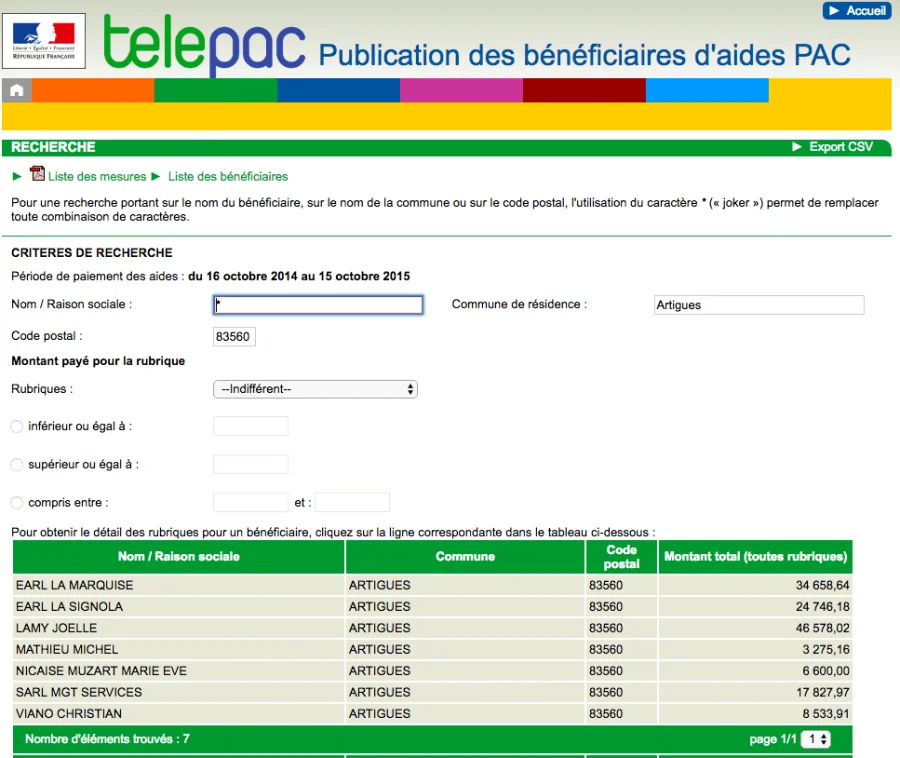Select the dark blue navigation tab
Image resolution: width=900 pixels, height=758 pixels.
339,91
